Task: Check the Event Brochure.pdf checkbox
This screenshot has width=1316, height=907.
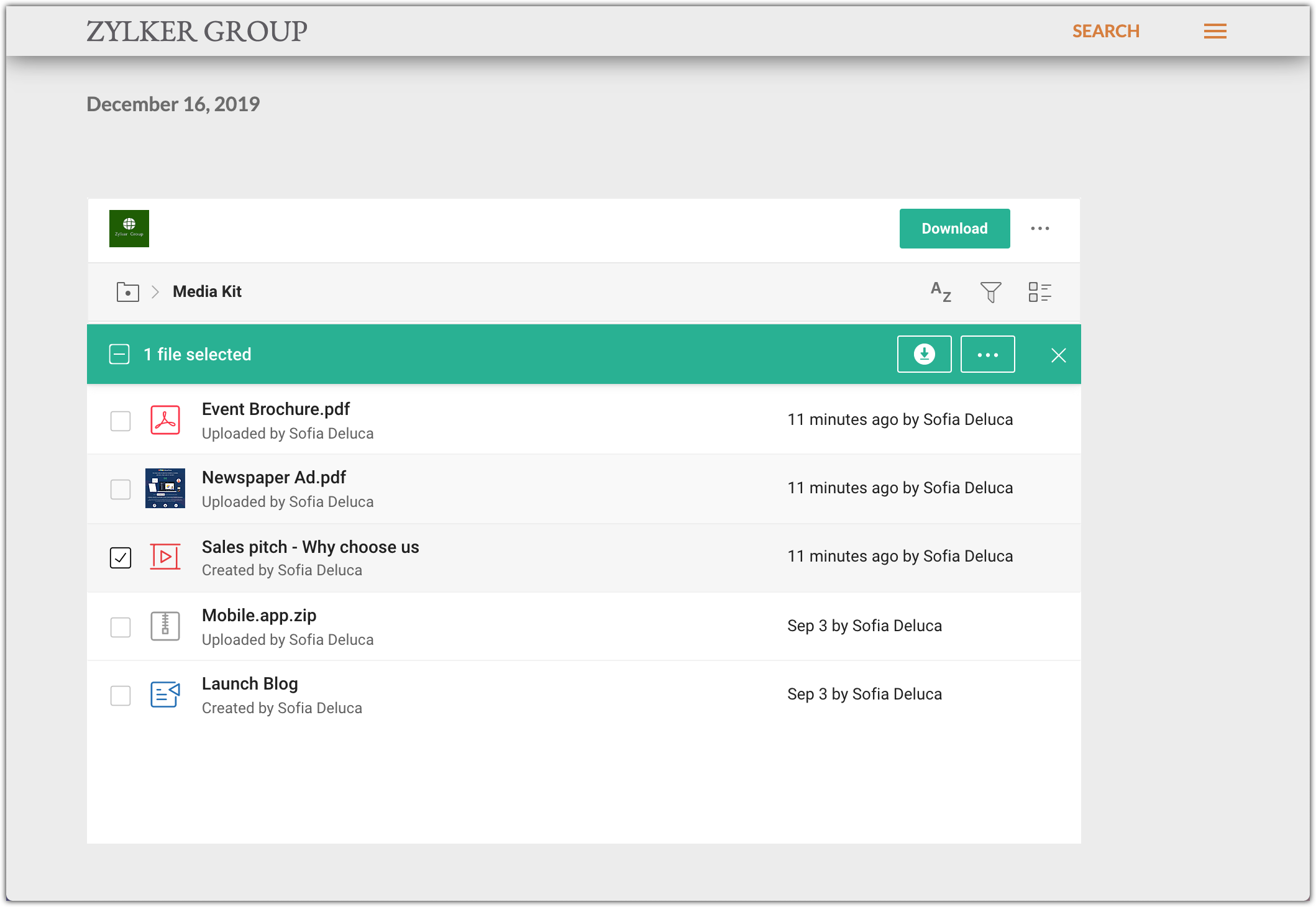Action: point(121,421)
